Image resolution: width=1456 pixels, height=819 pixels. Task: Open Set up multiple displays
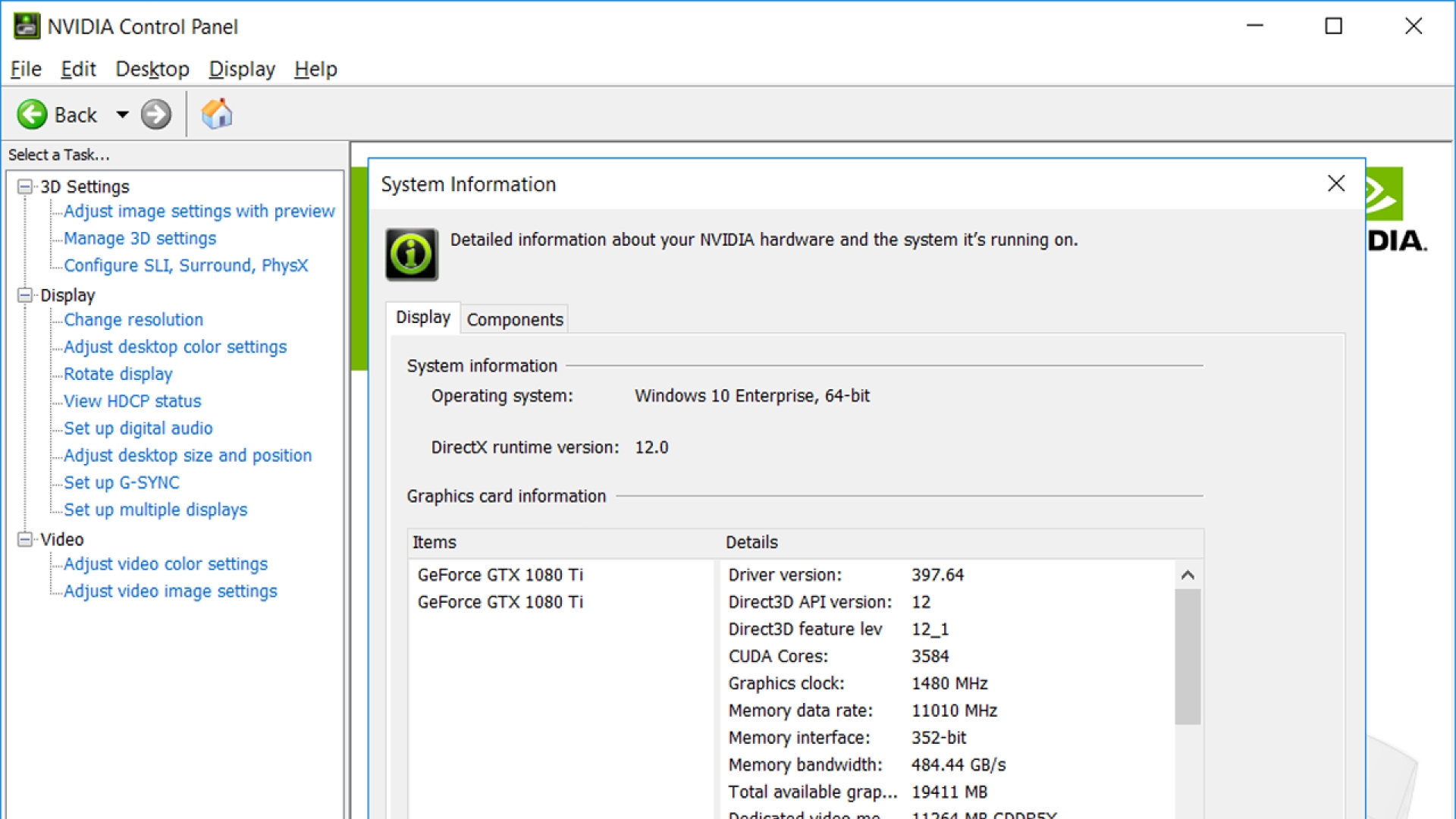(x=155, y=510)
